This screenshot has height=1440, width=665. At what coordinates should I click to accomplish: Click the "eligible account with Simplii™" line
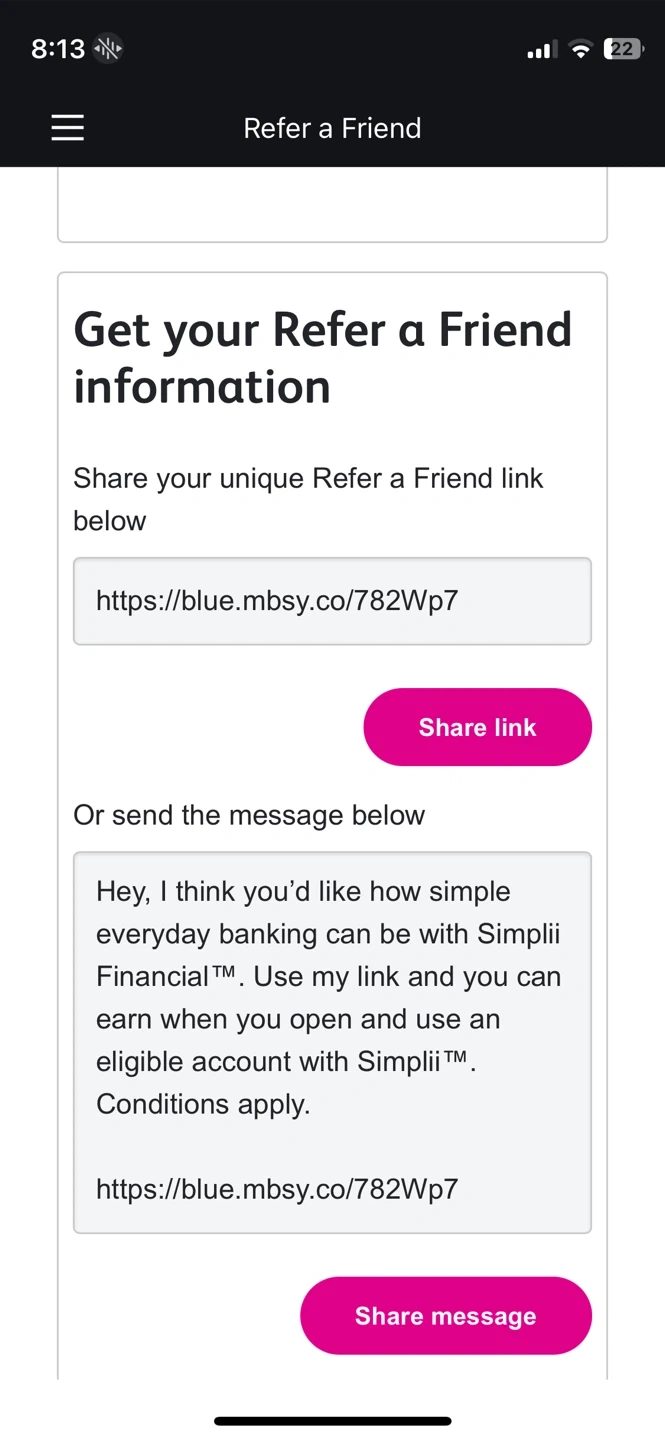click(x=285, y=1061)
